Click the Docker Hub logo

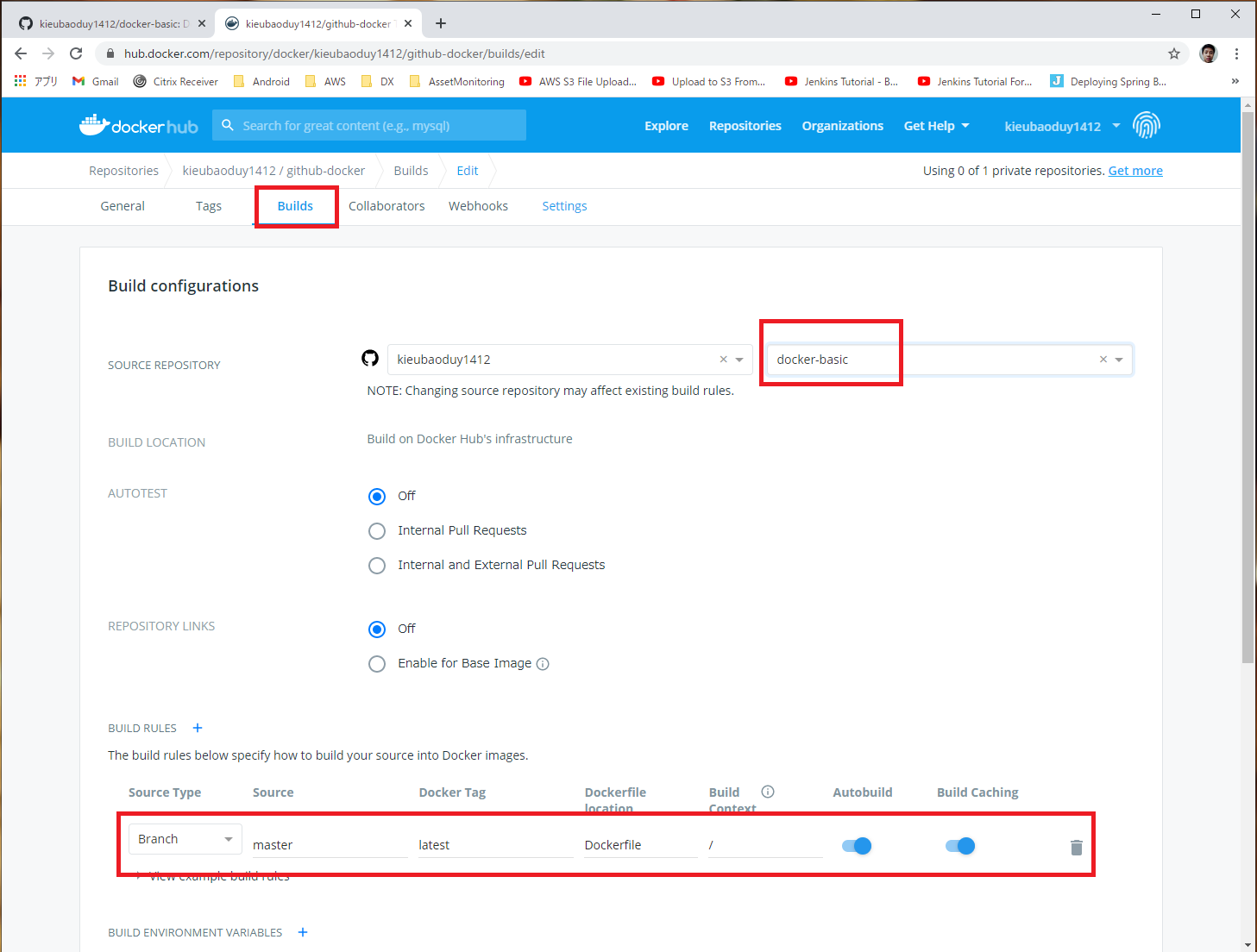tap(139, 126)
